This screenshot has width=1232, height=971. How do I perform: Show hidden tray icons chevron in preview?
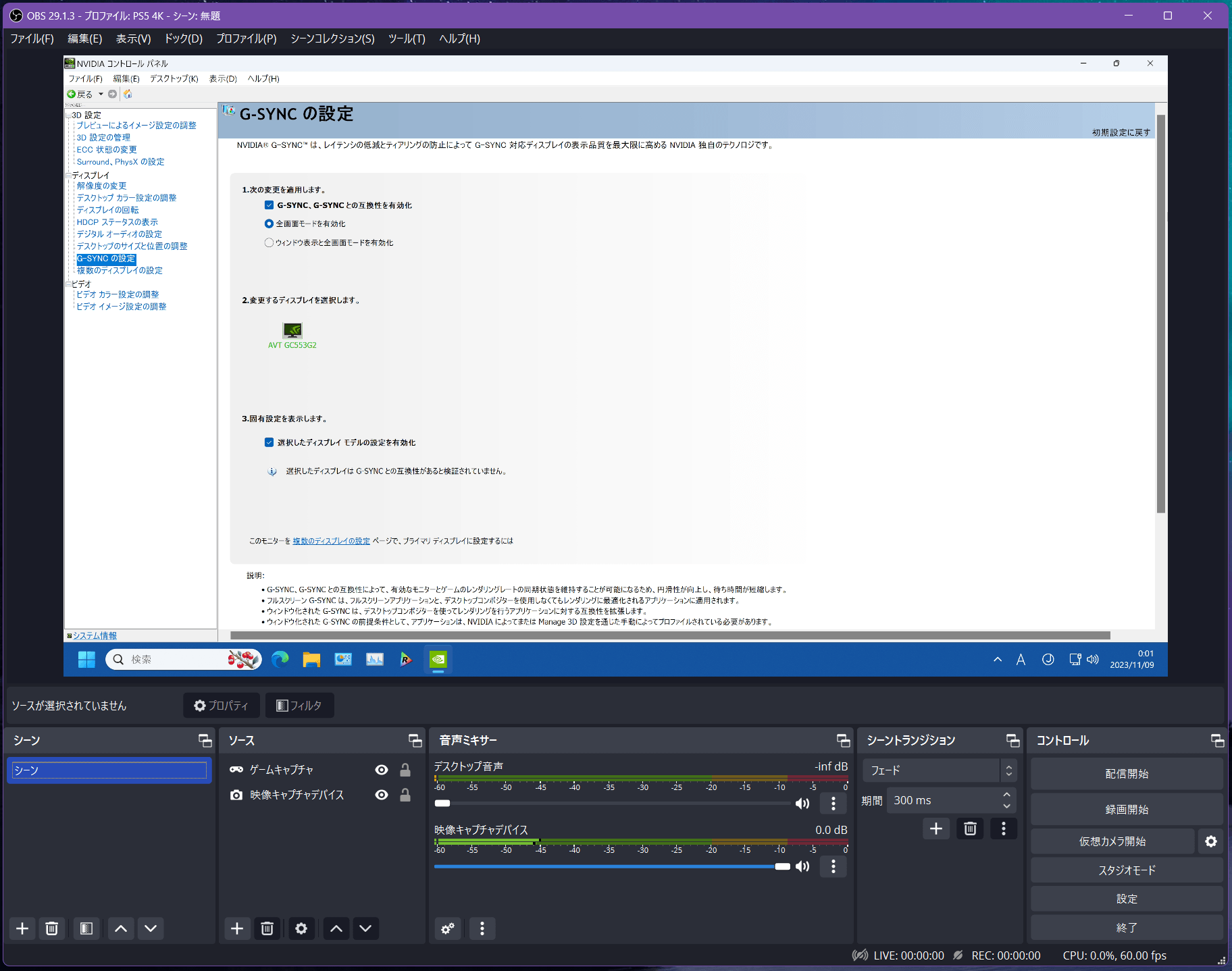point(997,660)
